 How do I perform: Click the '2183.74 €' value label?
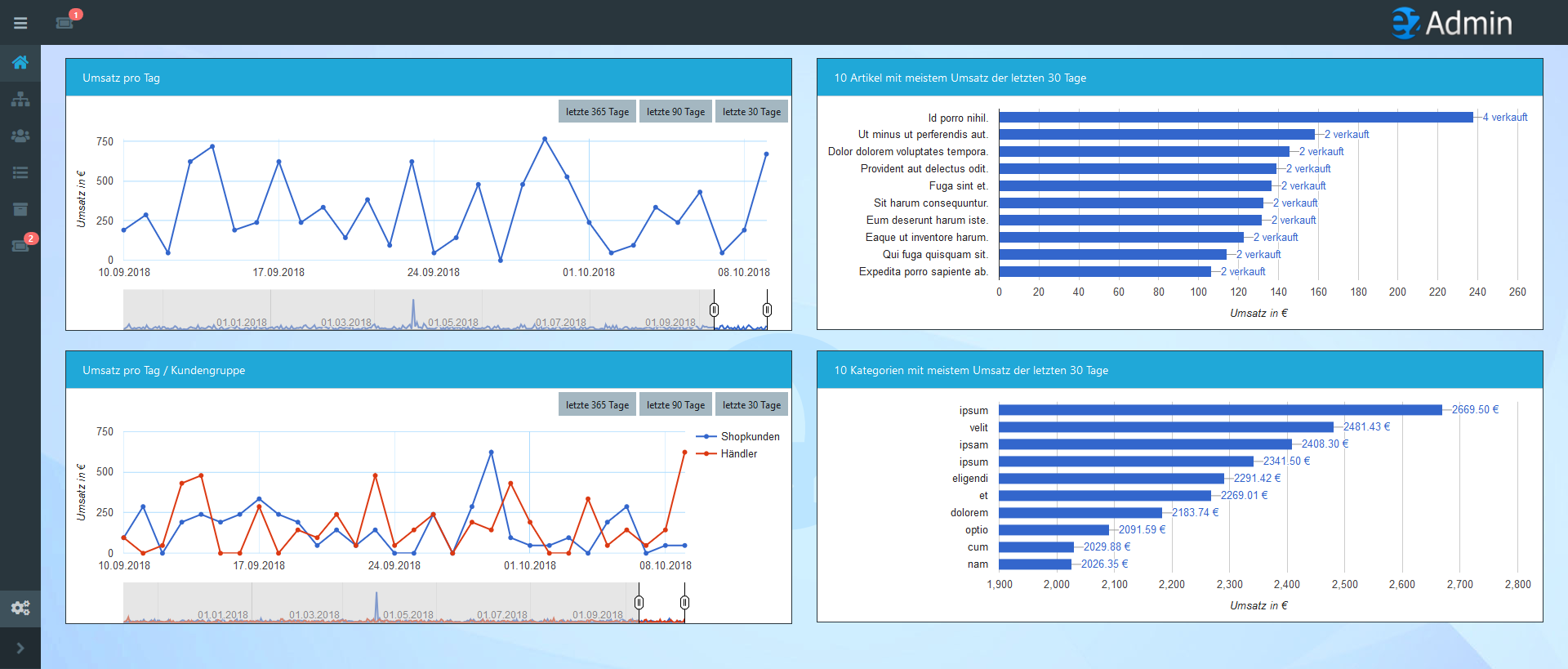click(1195, 513)
